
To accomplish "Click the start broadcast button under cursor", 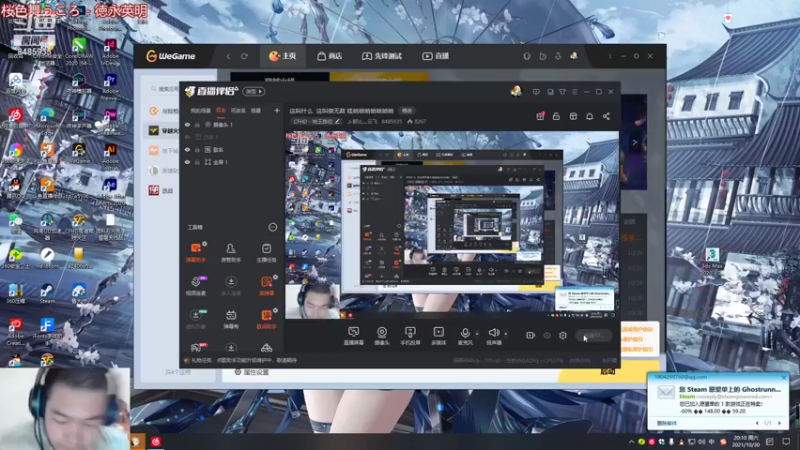I will click(x=593, y=335).
